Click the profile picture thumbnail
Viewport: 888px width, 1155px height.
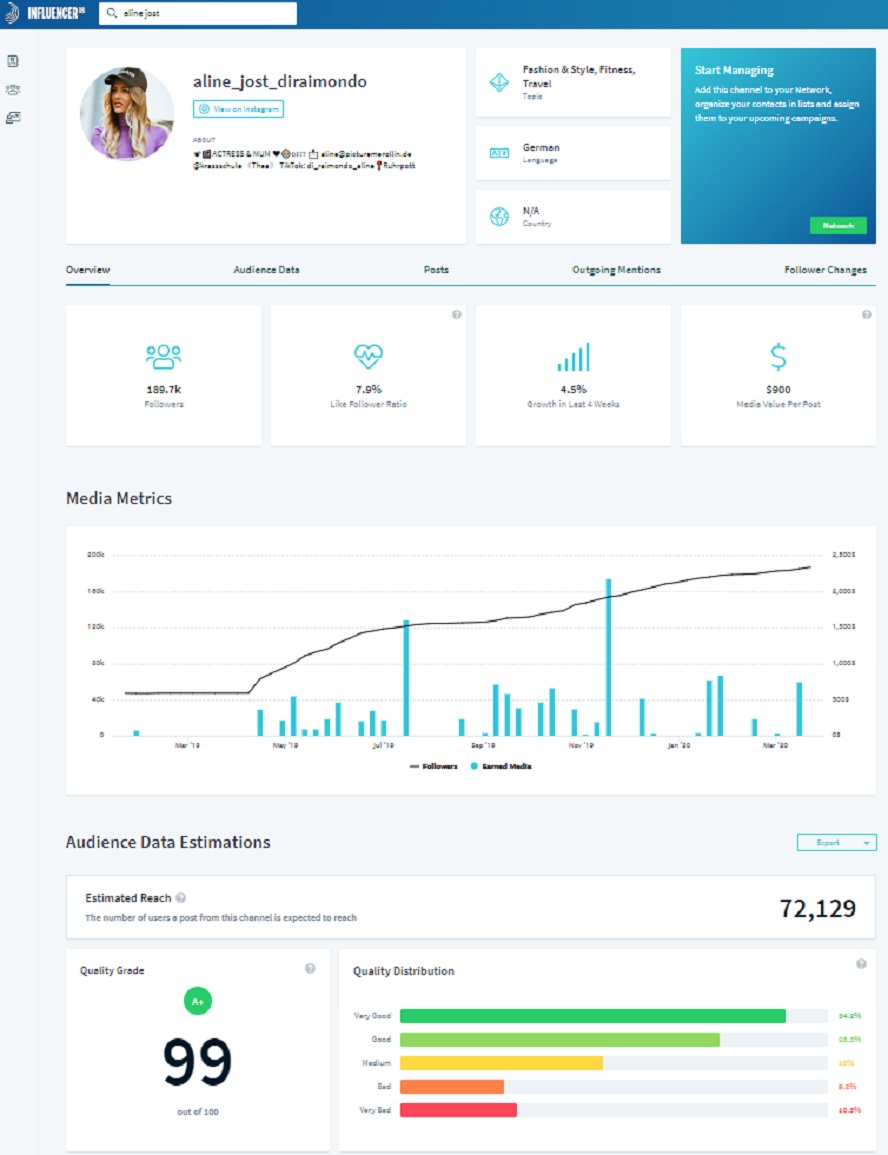(x=127, y=113)
